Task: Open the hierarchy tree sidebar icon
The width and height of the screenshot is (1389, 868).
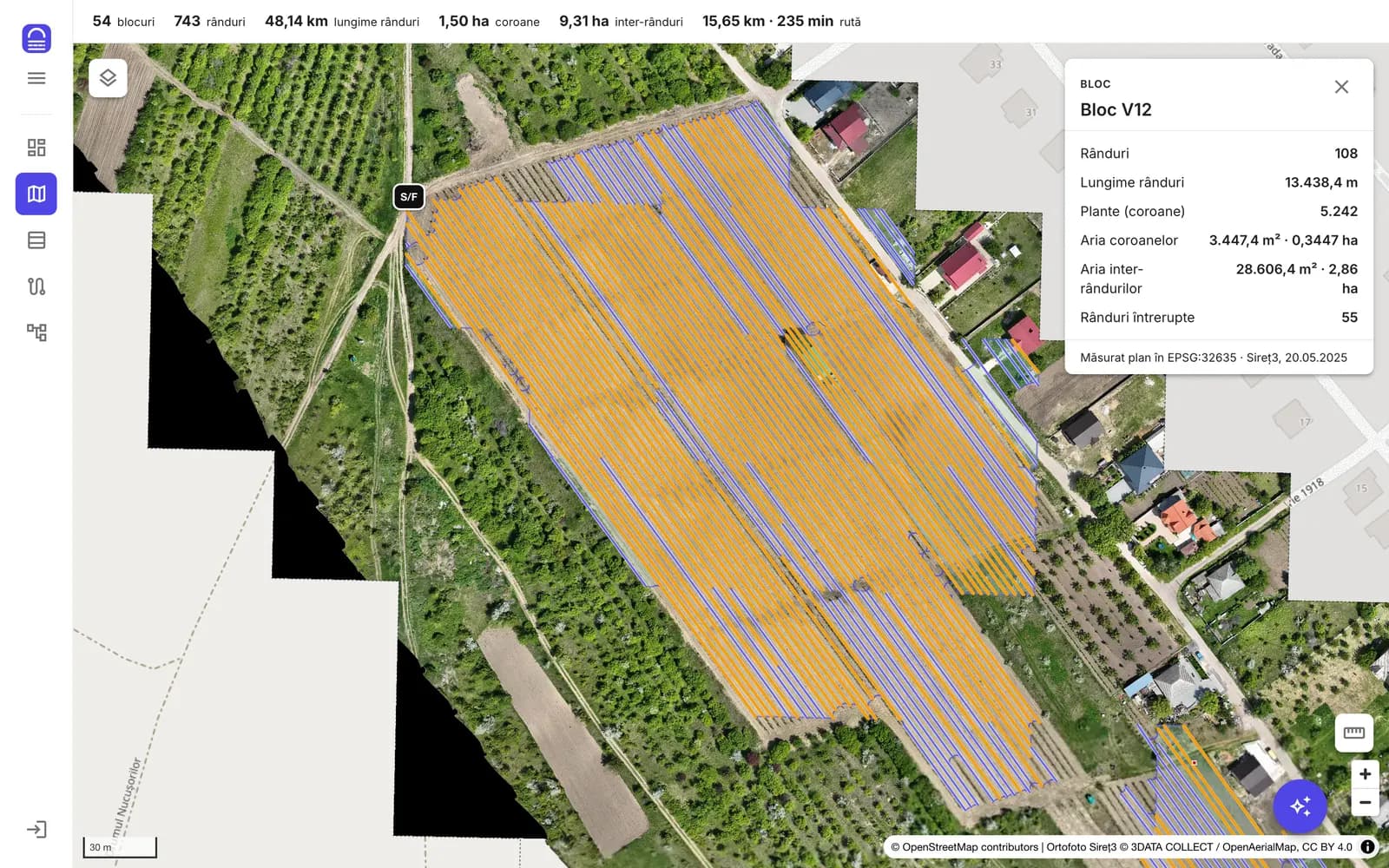Action: pos(36,332)
